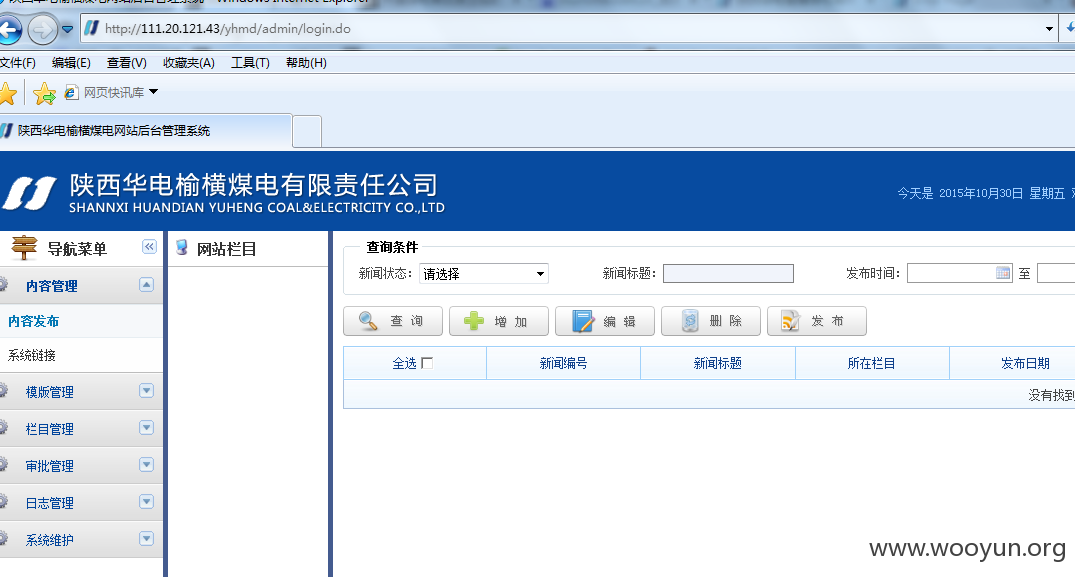Collapse the navigation menu panel

tap(149, 247)
